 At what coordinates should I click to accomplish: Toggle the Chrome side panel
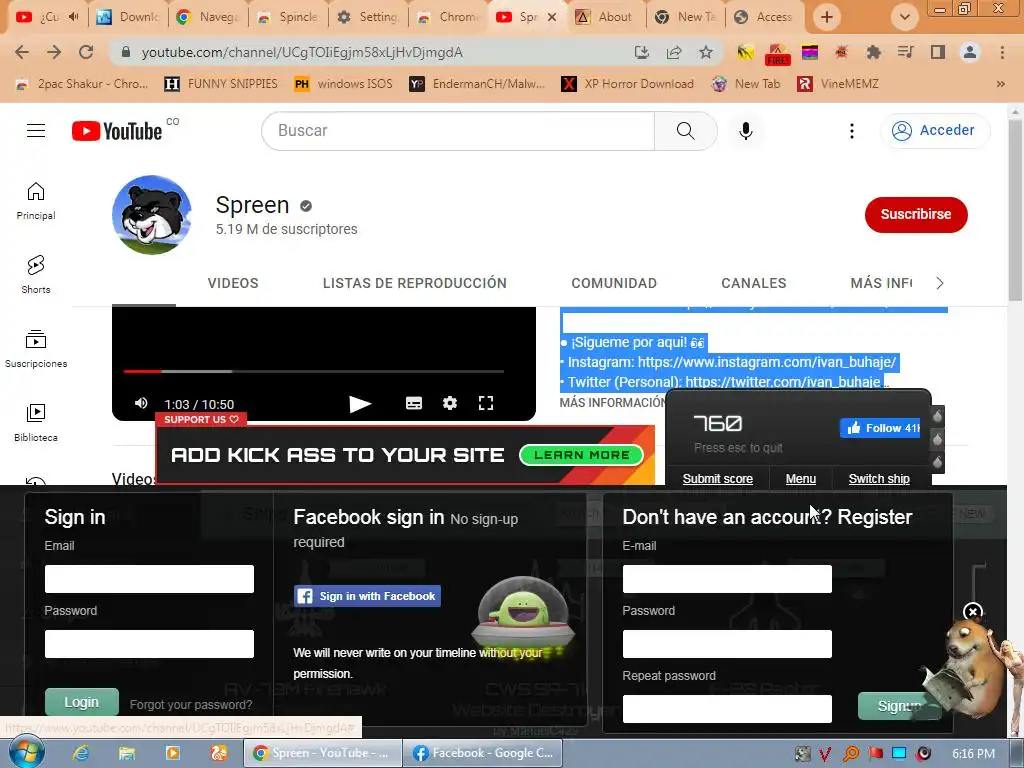coord(938,52)
